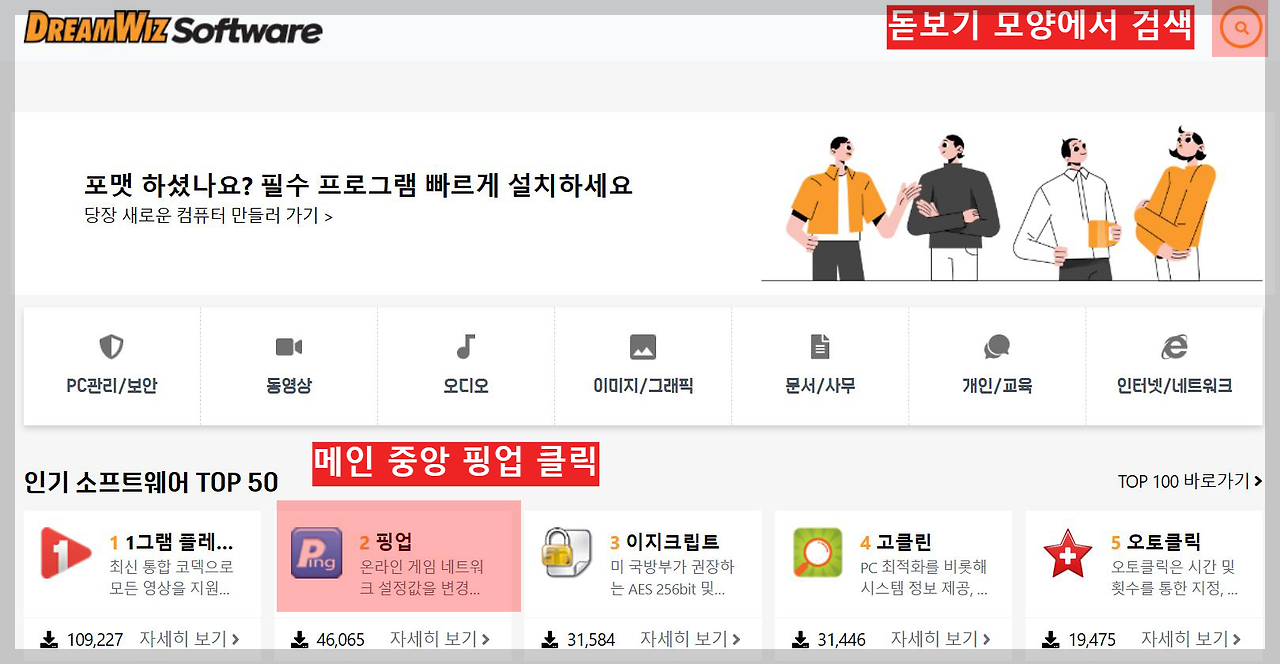Select the 개인/교육 category label

[x=997, y=386]
